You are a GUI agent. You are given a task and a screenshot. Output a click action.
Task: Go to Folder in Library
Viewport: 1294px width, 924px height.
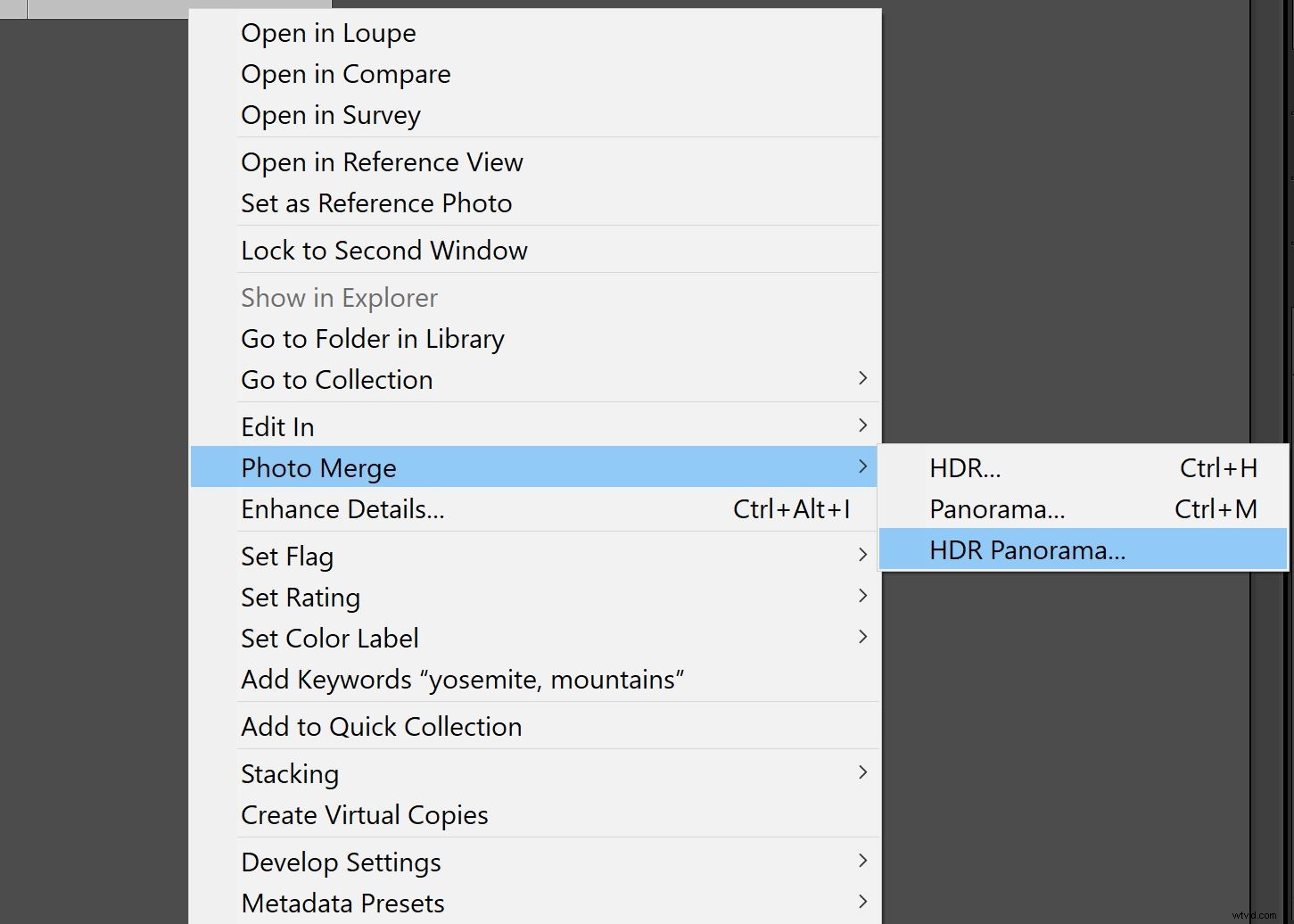point(373,339)
